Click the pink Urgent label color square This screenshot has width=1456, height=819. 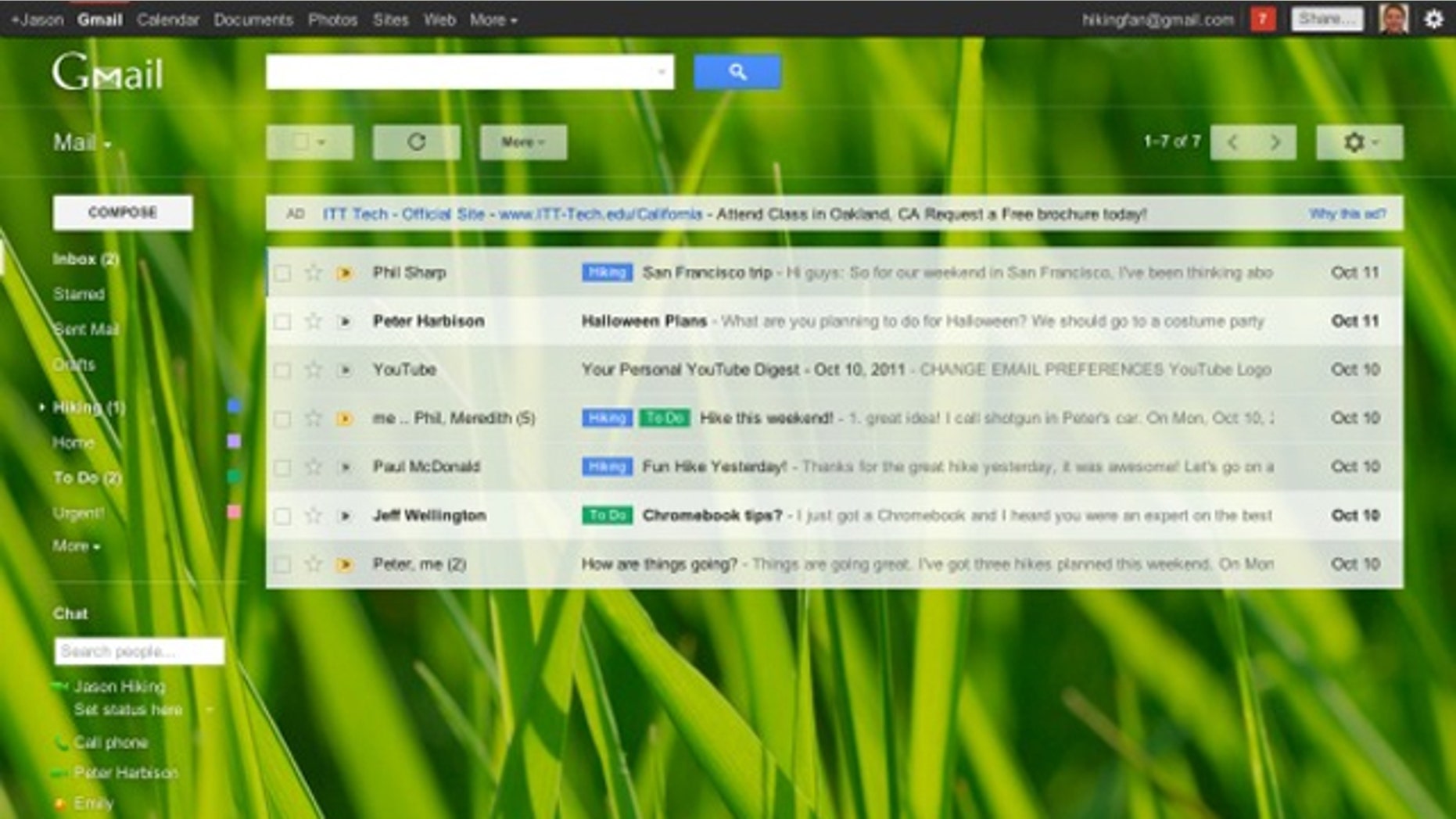(233, 512)
